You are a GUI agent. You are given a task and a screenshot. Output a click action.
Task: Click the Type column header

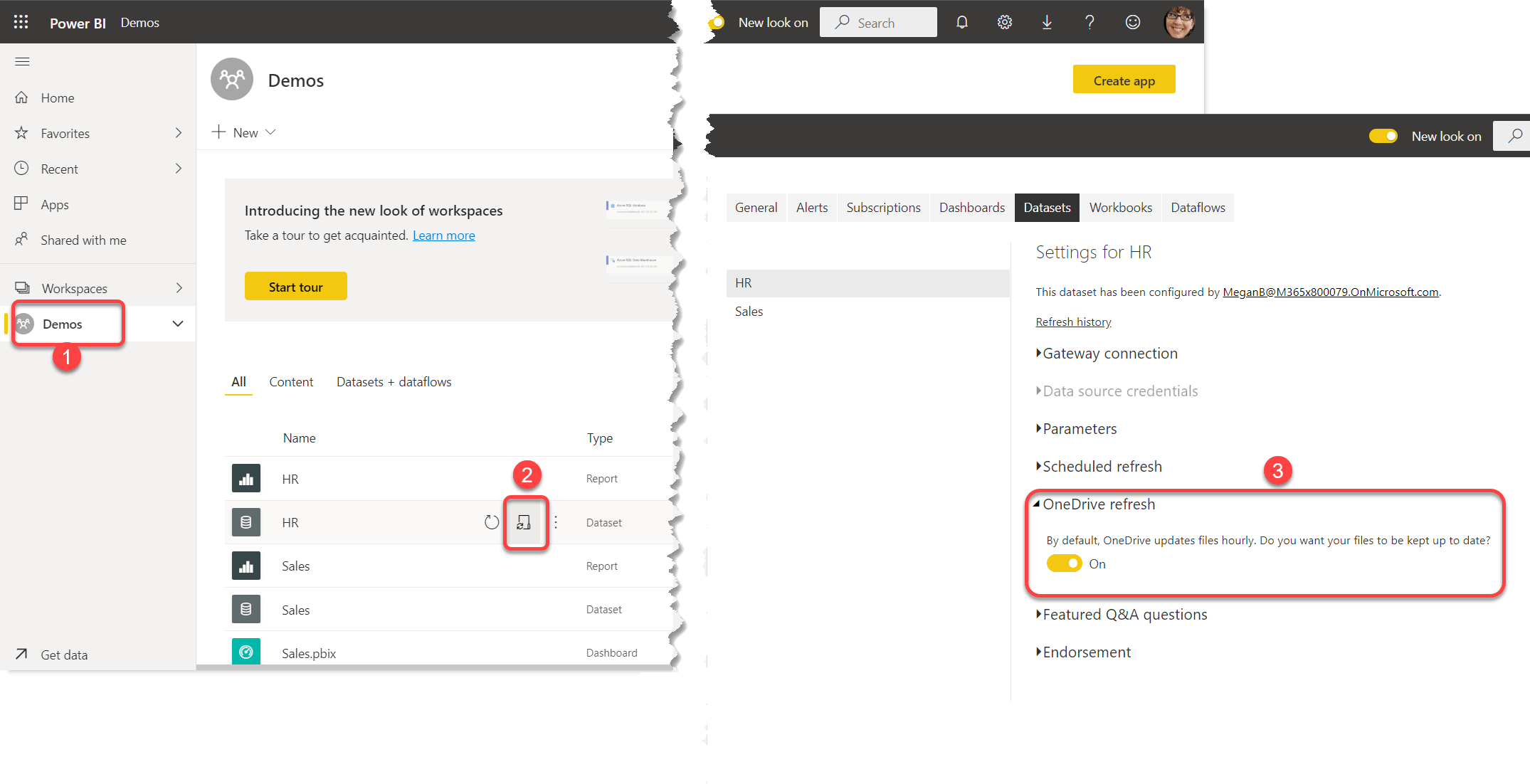[600, 438]
